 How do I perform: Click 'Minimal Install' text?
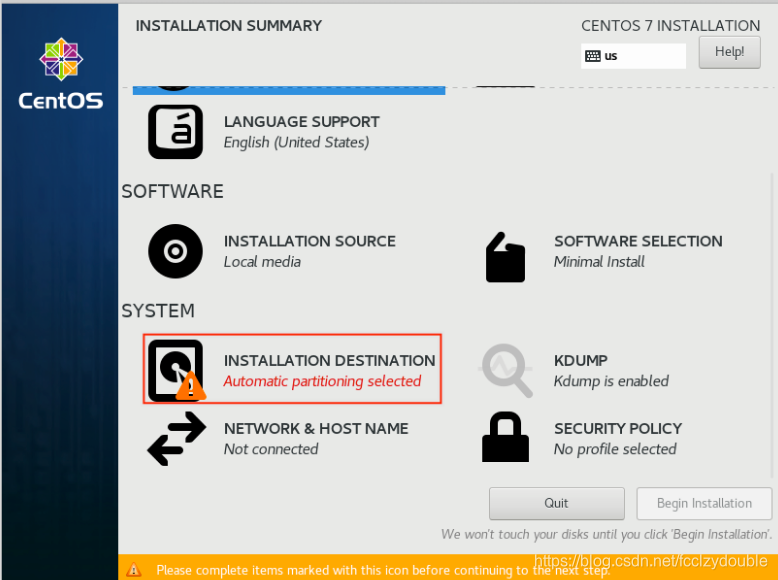[x=599, y=262]
